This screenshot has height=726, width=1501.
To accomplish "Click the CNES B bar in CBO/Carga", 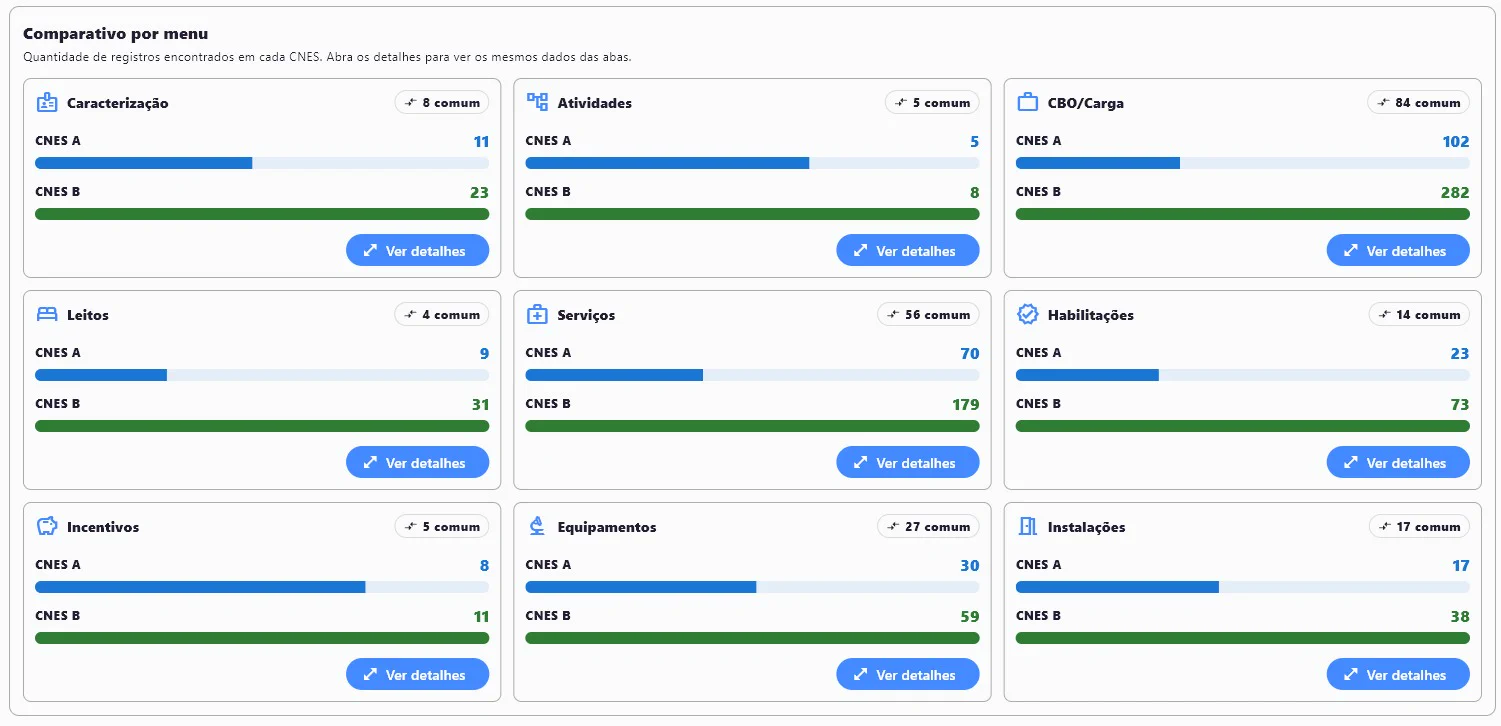I will tap(1243, 214).
